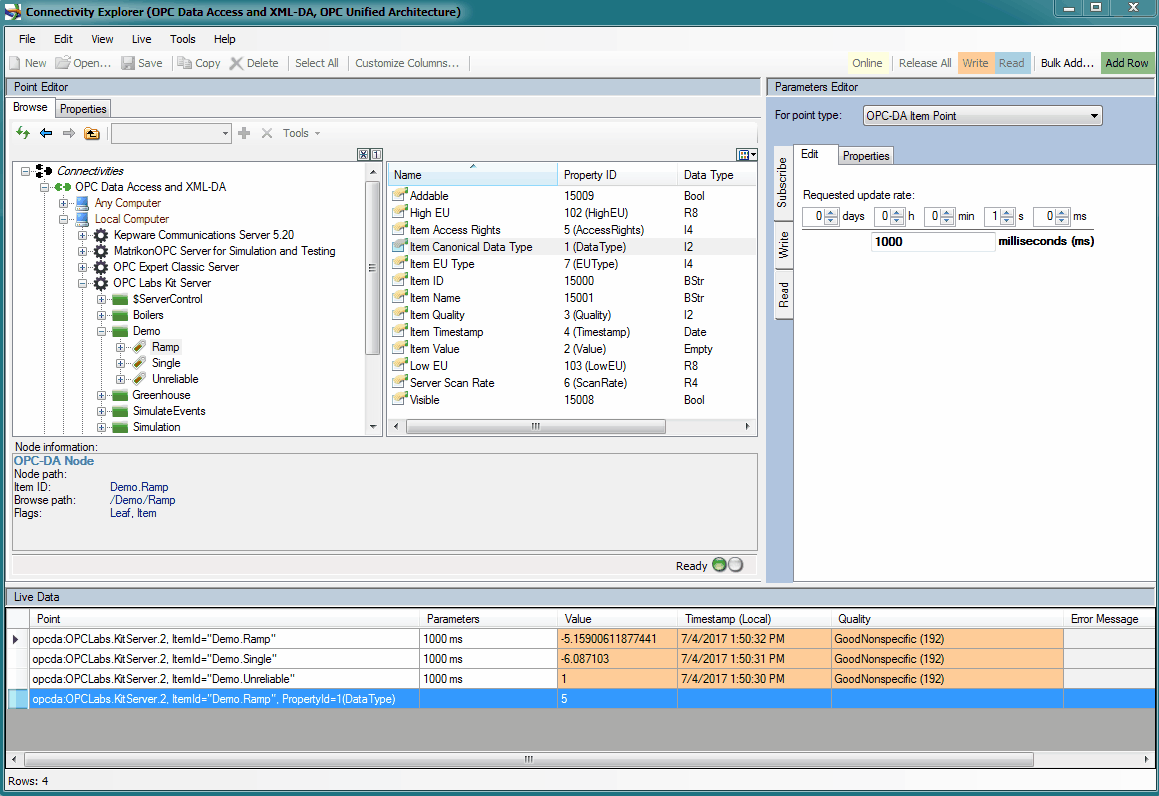
Task: Click the Save toolbar icon
Action: (x=129, y=63)
